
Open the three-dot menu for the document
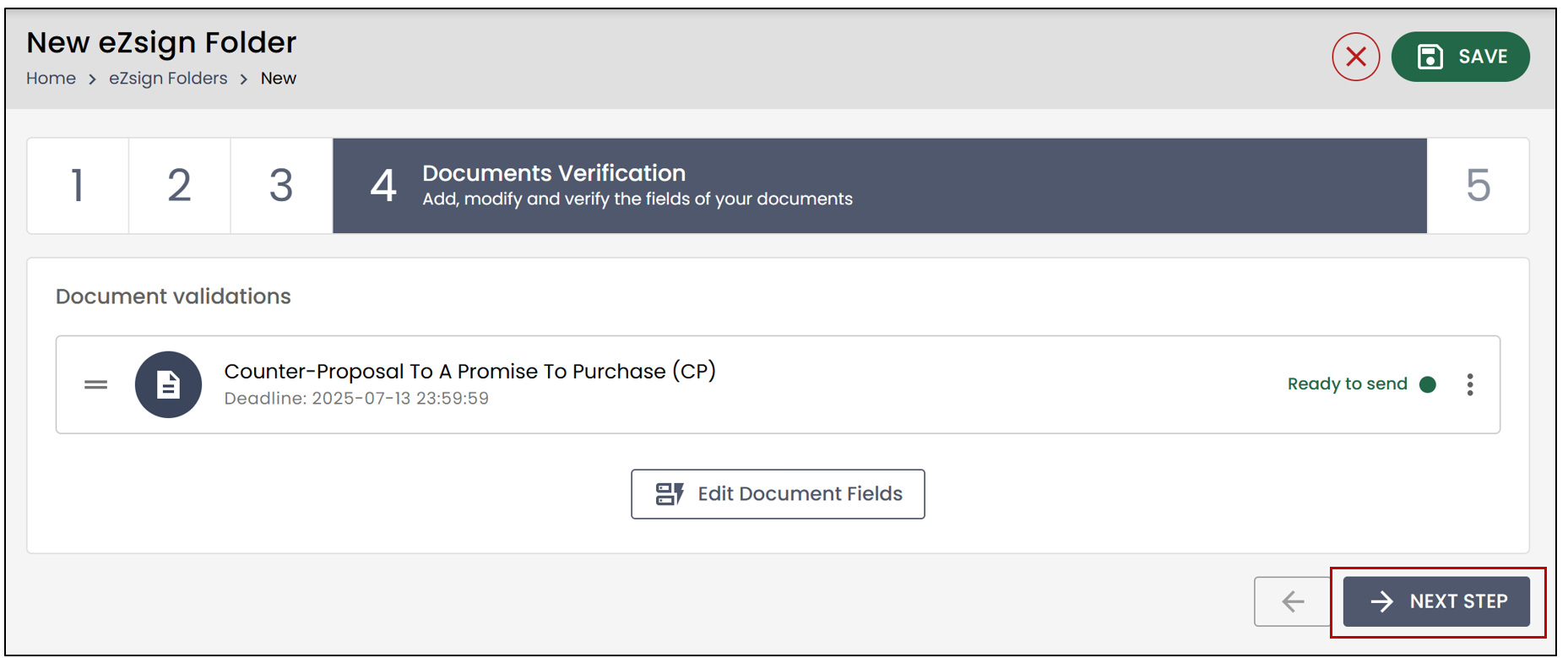[1470, 384]
